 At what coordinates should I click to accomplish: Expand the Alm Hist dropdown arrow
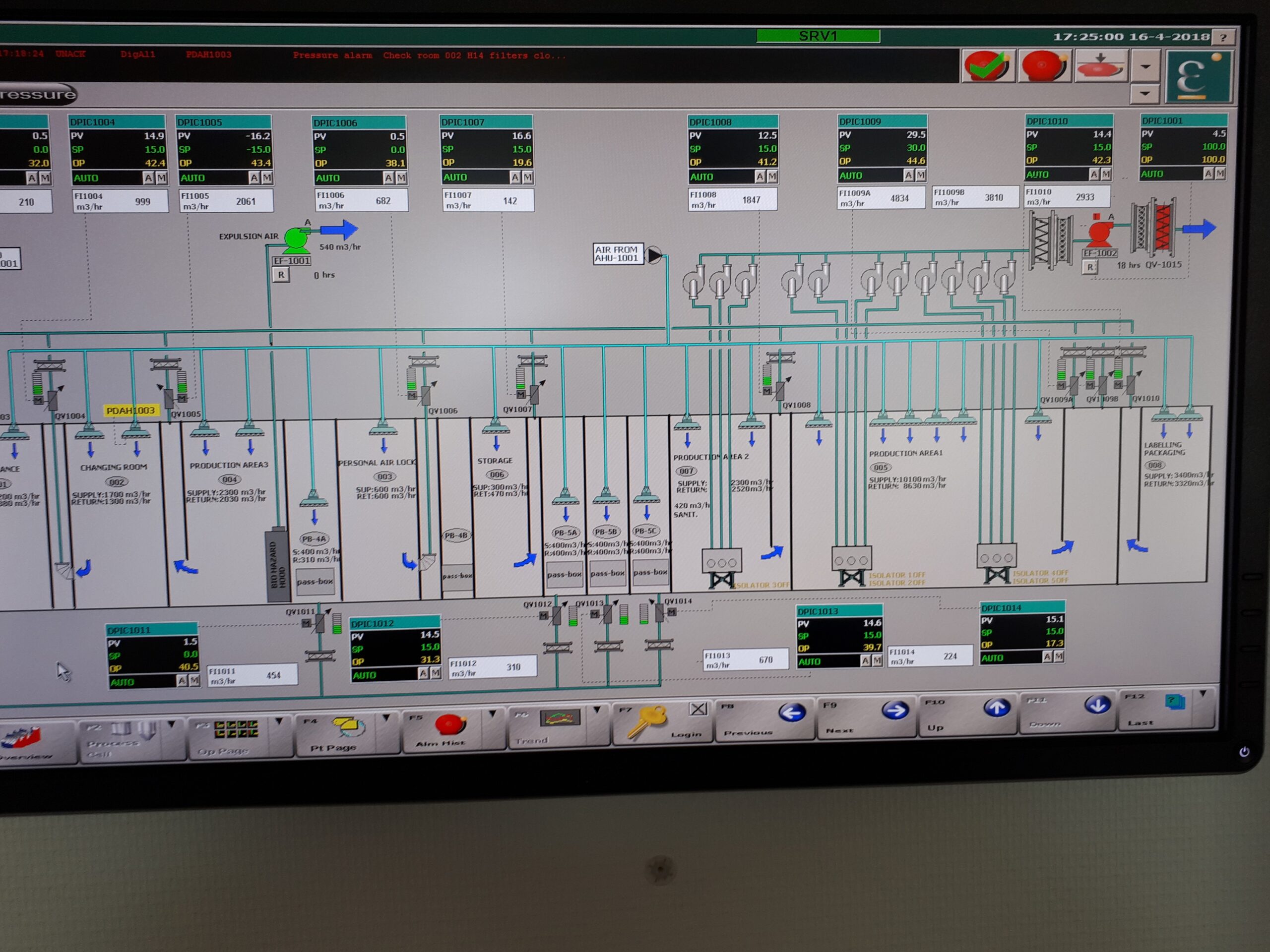[492, 715]
